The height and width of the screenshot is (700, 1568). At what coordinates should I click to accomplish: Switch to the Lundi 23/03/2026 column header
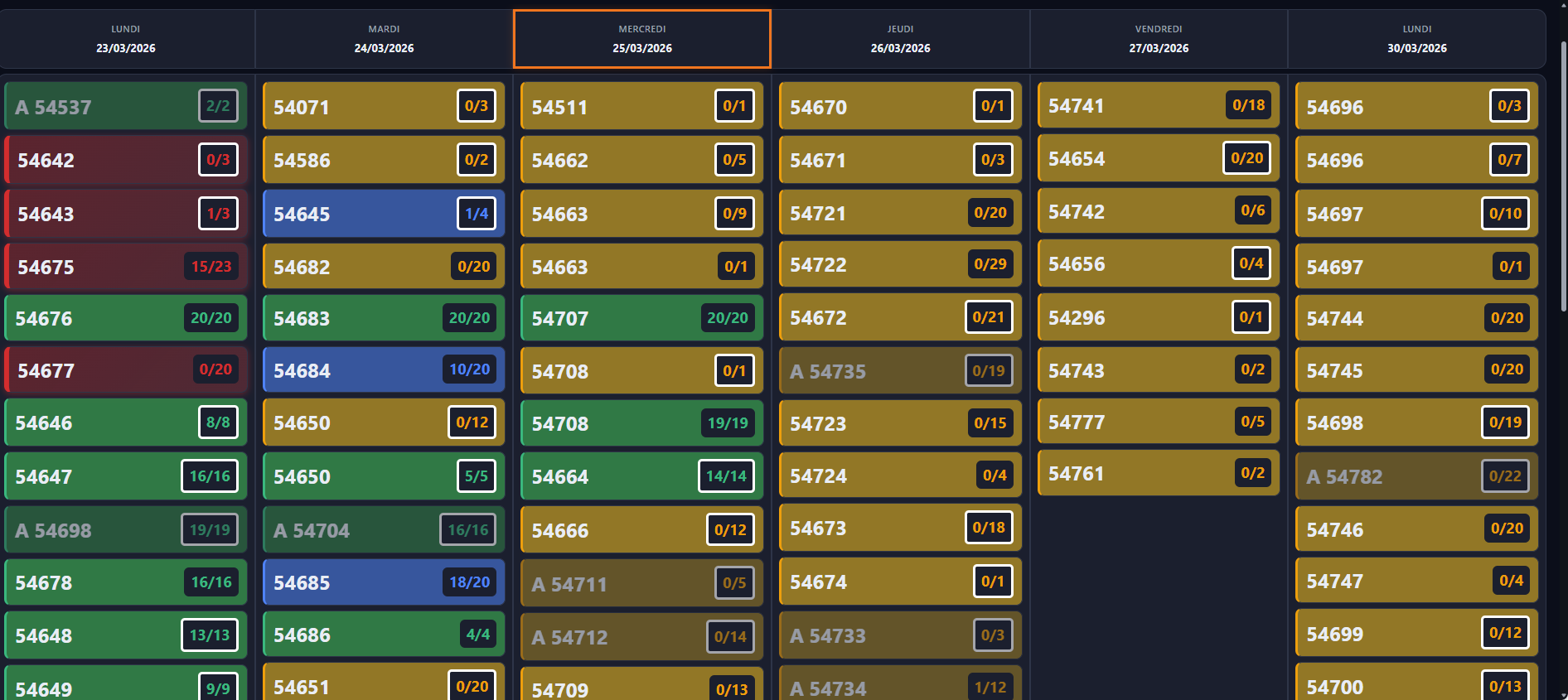(x=126, y=39)
